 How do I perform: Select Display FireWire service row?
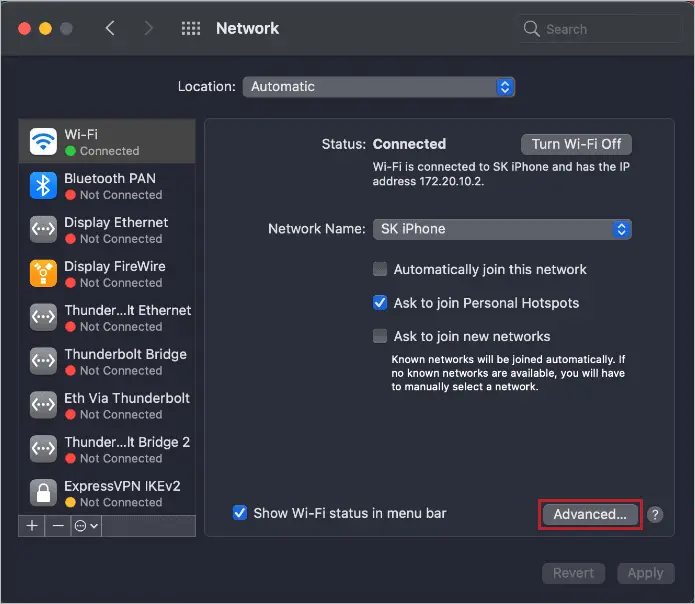point(107,273)
